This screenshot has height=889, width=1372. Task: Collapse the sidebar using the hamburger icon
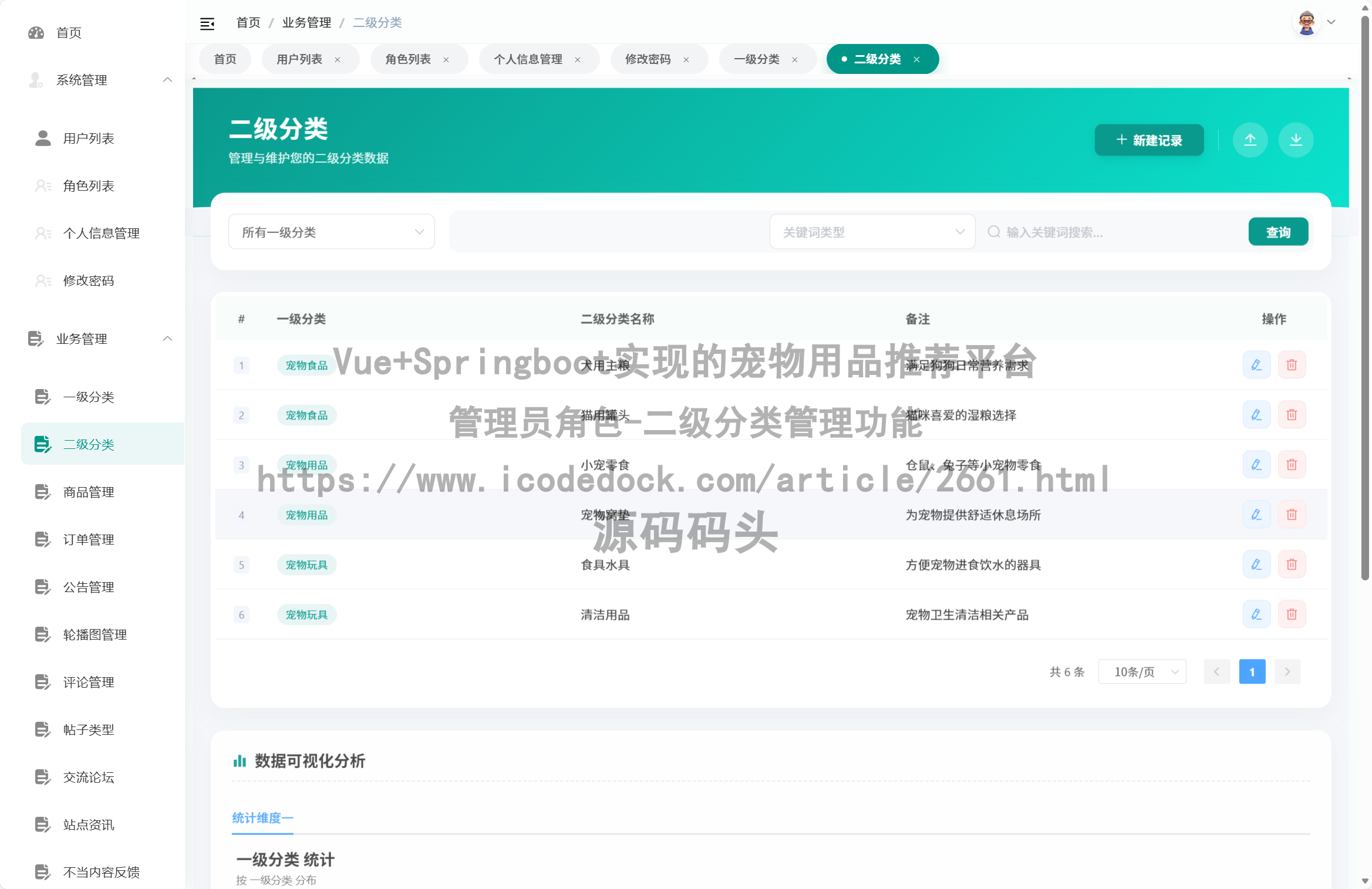[x=207, y=22]
